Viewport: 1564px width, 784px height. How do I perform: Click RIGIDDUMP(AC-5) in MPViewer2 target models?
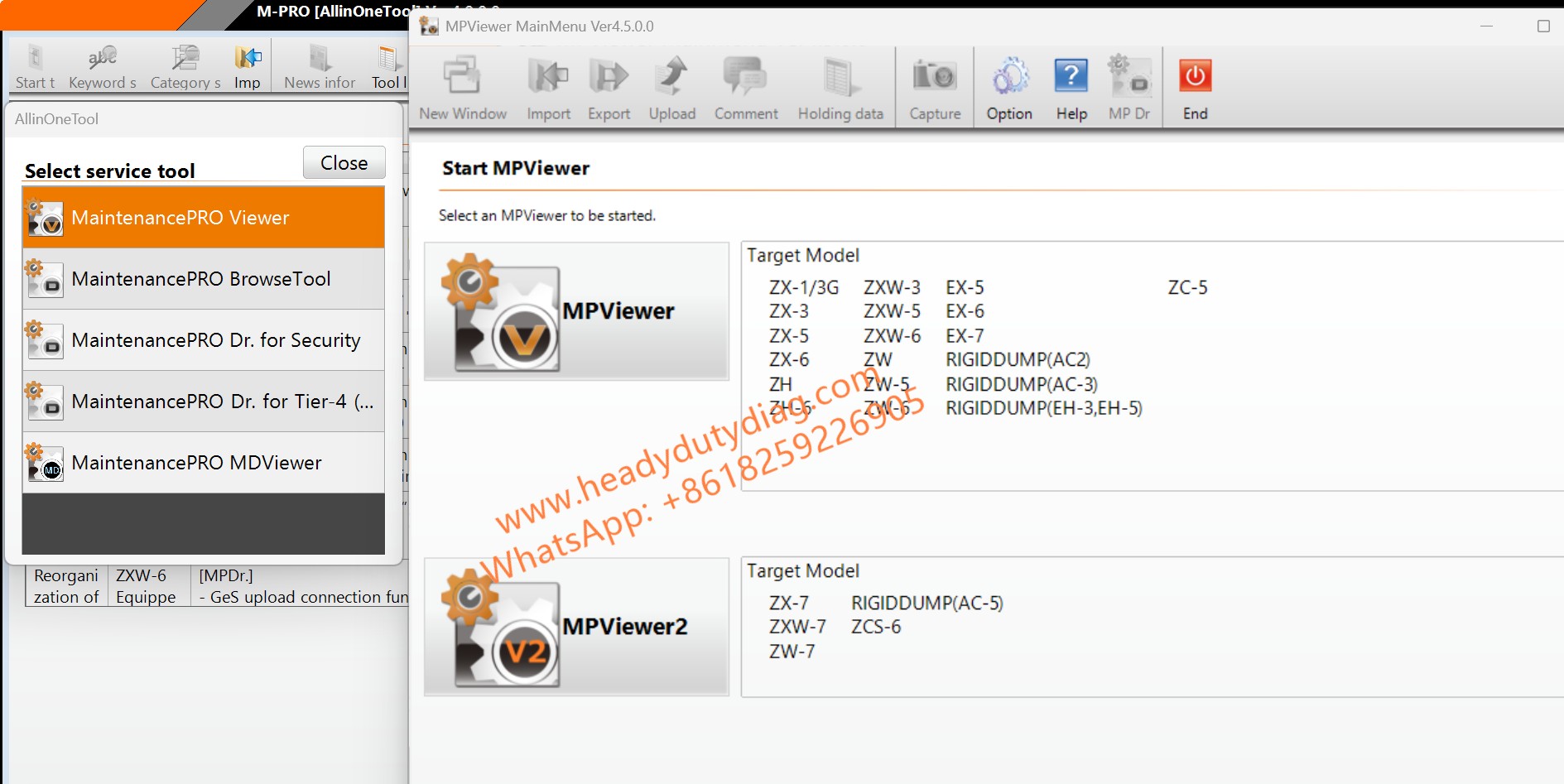point(926,603)
